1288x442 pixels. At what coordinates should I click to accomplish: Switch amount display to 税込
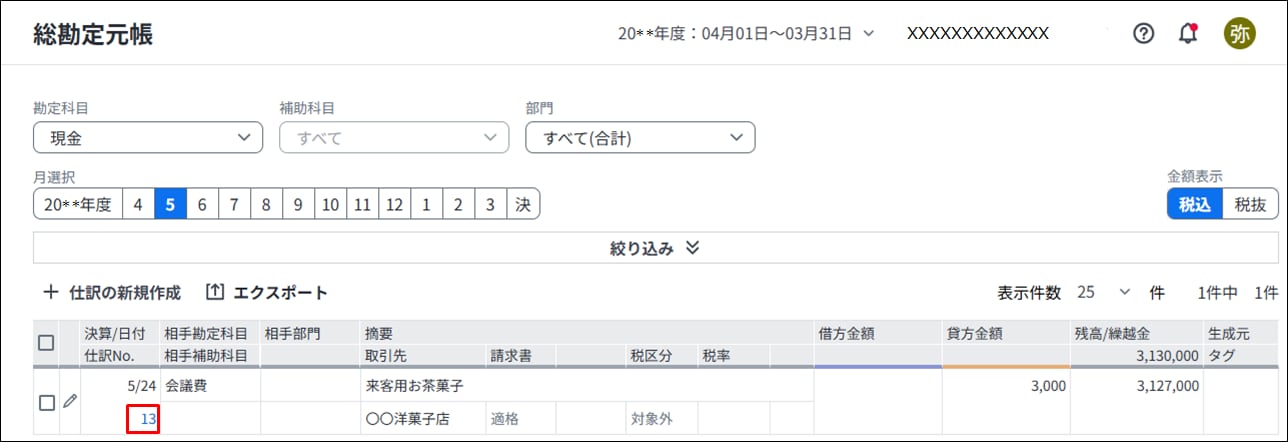coord(1195,204)
